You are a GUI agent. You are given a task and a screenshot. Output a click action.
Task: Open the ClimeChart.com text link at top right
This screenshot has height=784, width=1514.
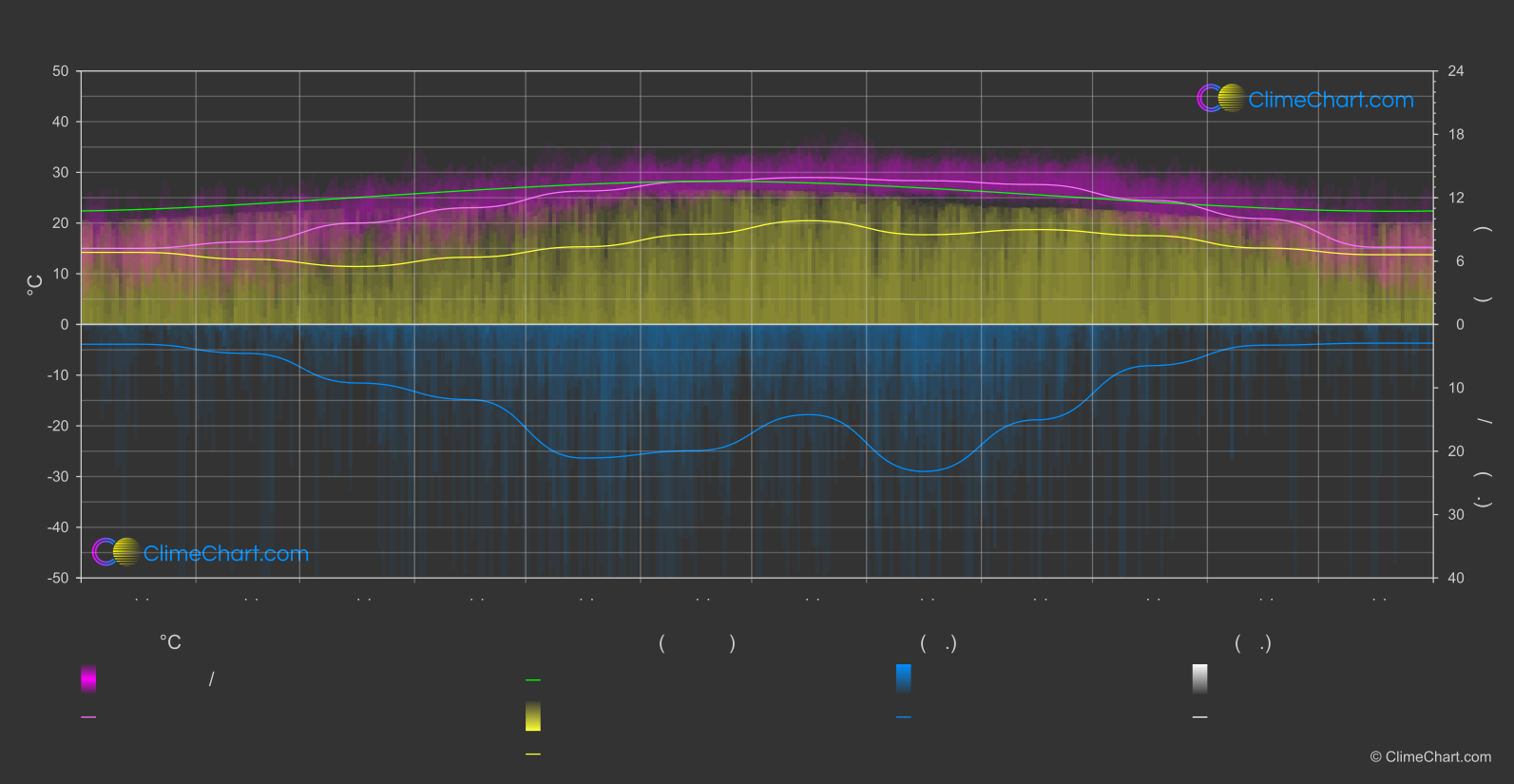pyautogui.click(x=1331, y=100)
